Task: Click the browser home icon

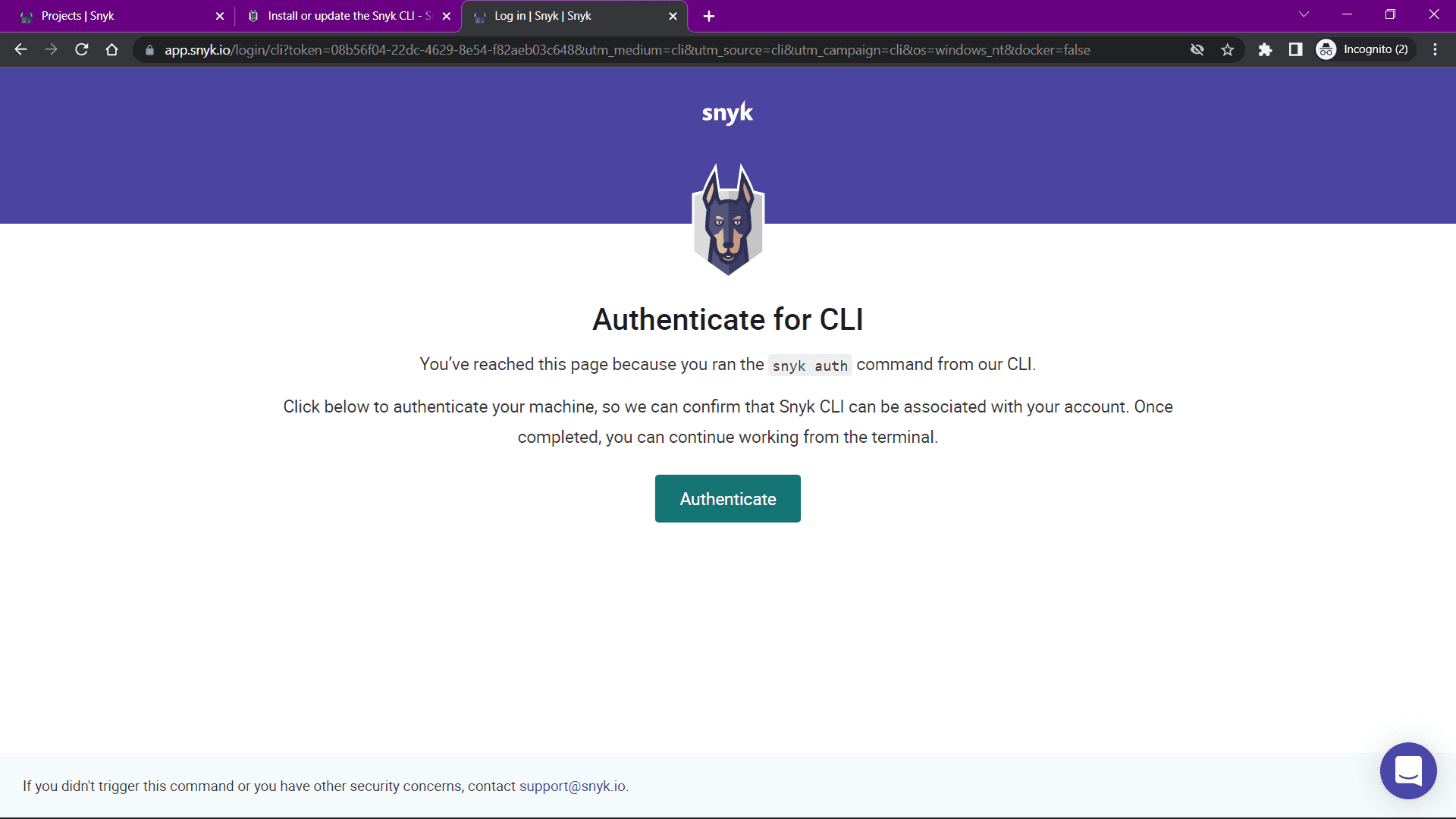Action: 112,50
